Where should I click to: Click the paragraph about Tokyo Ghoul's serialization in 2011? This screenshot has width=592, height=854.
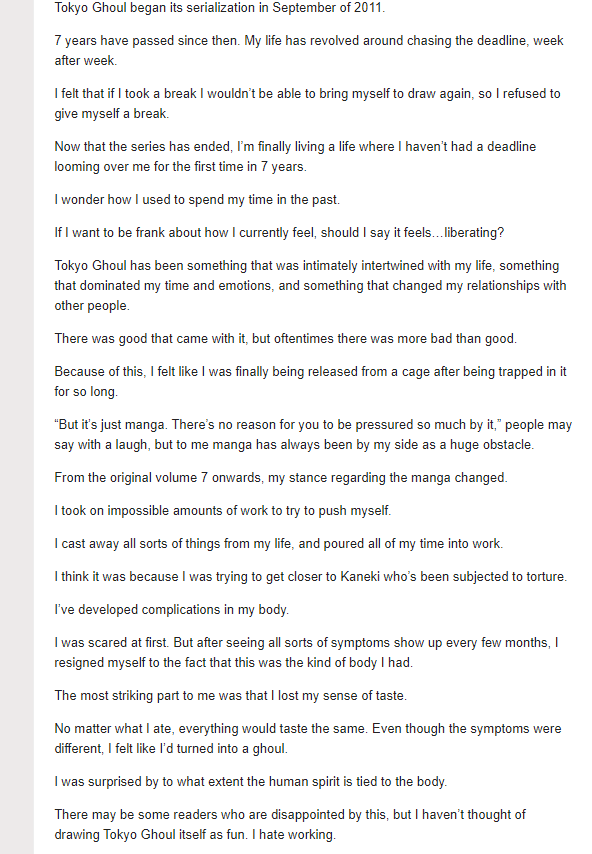coord(219,8)
